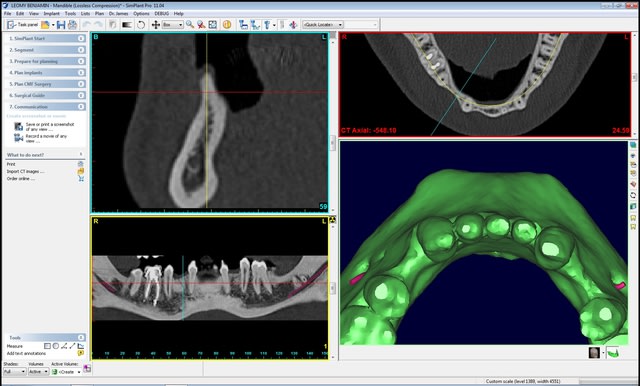
Task: Click the Import CT images link
Action: (x=25, y=171)
